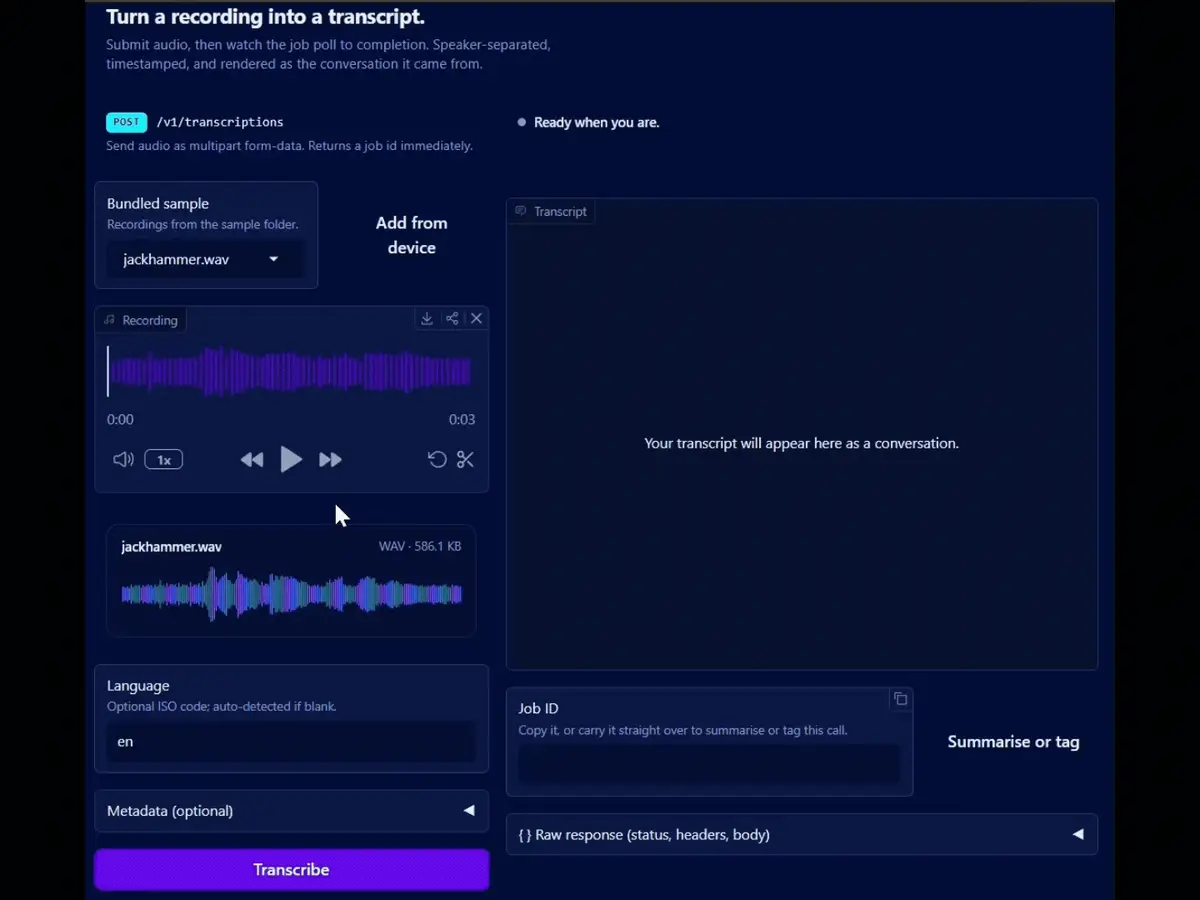This screenshot has height=900, width=1200.
Task: Expand the Raw response section
Action: 801,834
